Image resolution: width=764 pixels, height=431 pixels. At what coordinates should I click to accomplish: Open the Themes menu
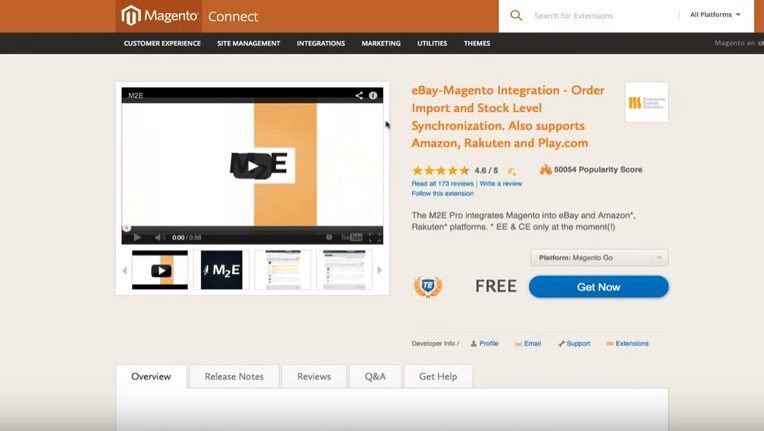[477, 43]
